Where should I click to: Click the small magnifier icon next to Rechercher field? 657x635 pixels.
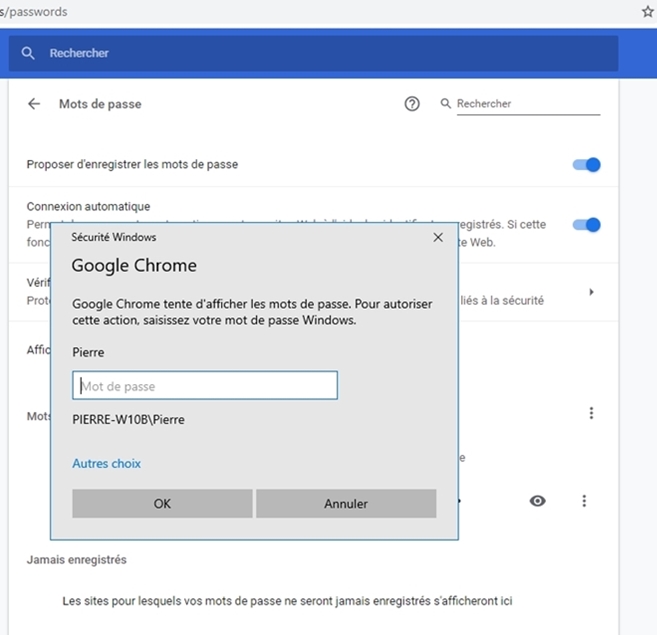[445, 103]
